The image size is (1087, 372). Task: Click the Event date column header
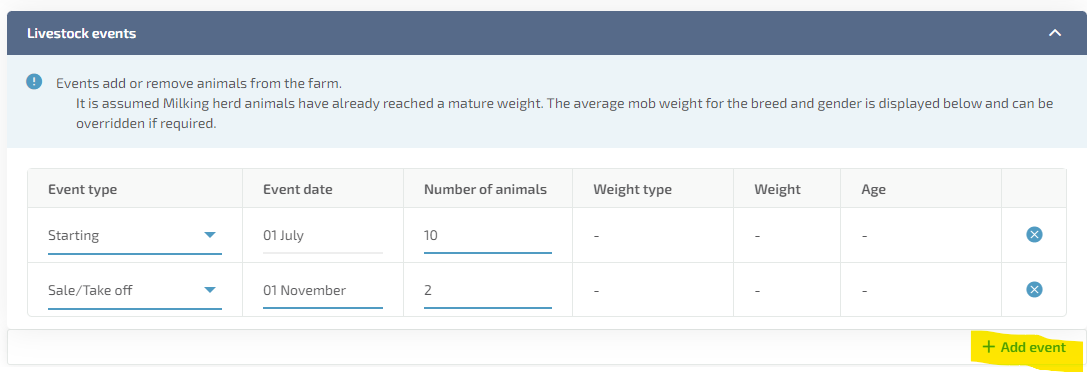point(298,189)
